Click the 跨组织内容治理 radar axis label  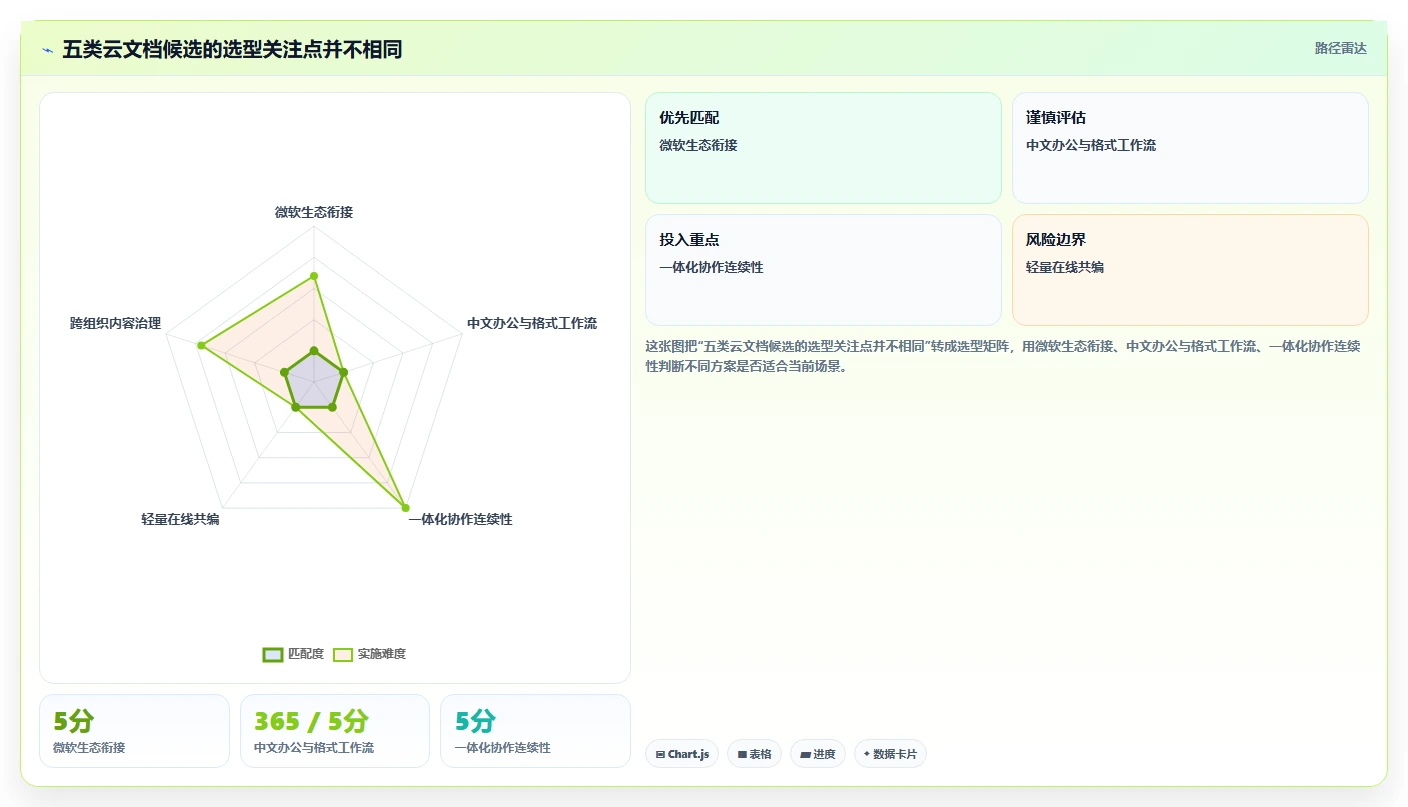click(115, 323)
